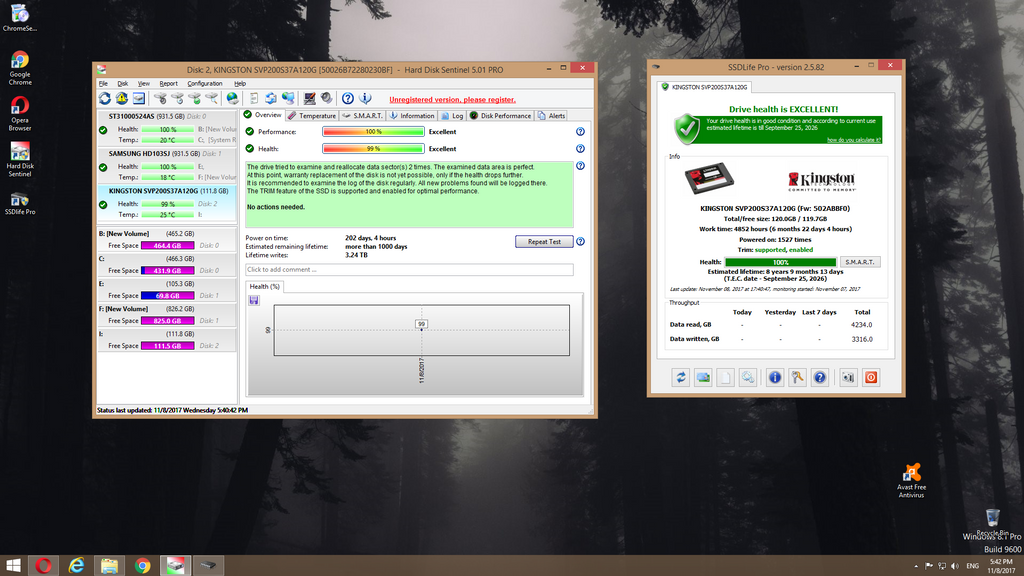Open the Report menu

click(168, 83)
